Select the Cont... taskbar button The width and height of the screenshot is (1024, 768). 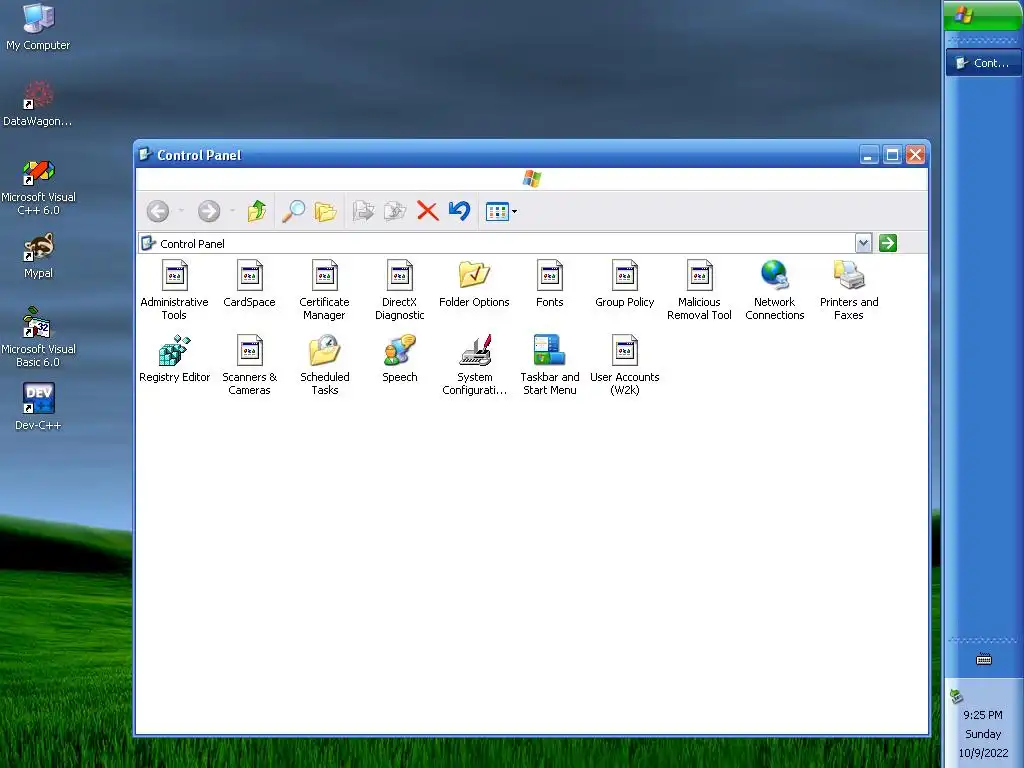[x=984, y=63]
